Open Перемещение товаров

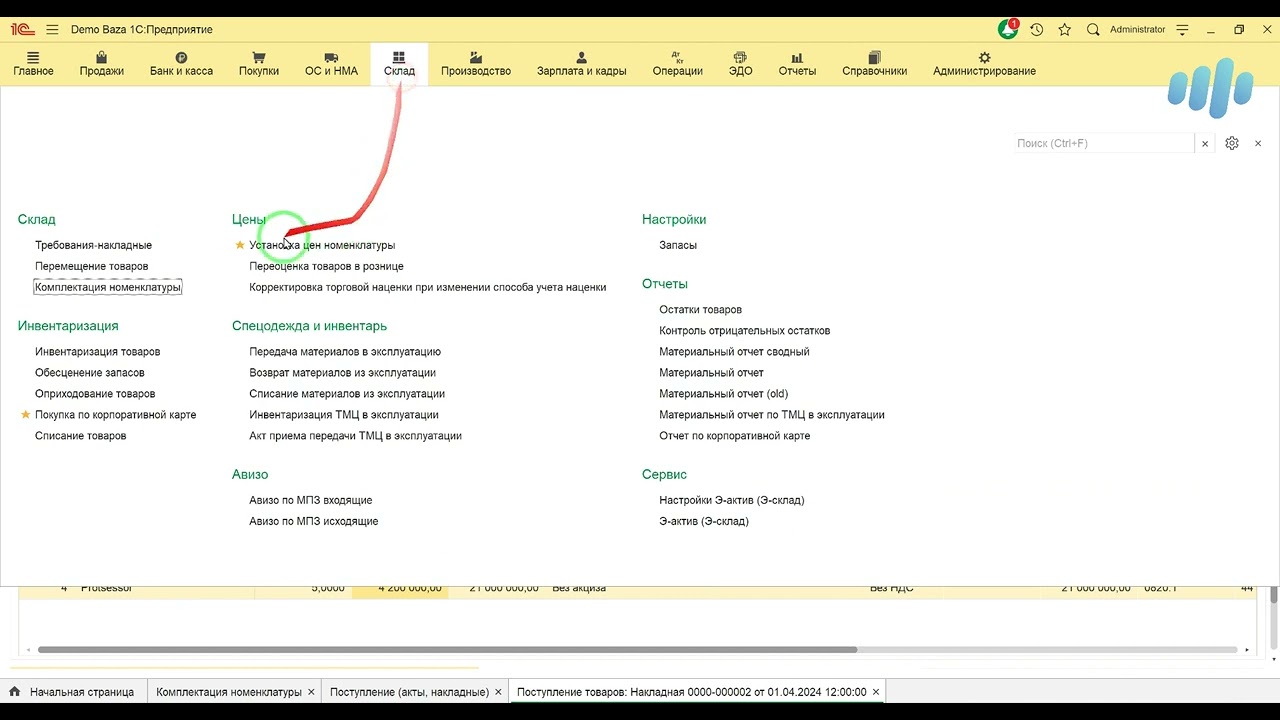(91, 266)
